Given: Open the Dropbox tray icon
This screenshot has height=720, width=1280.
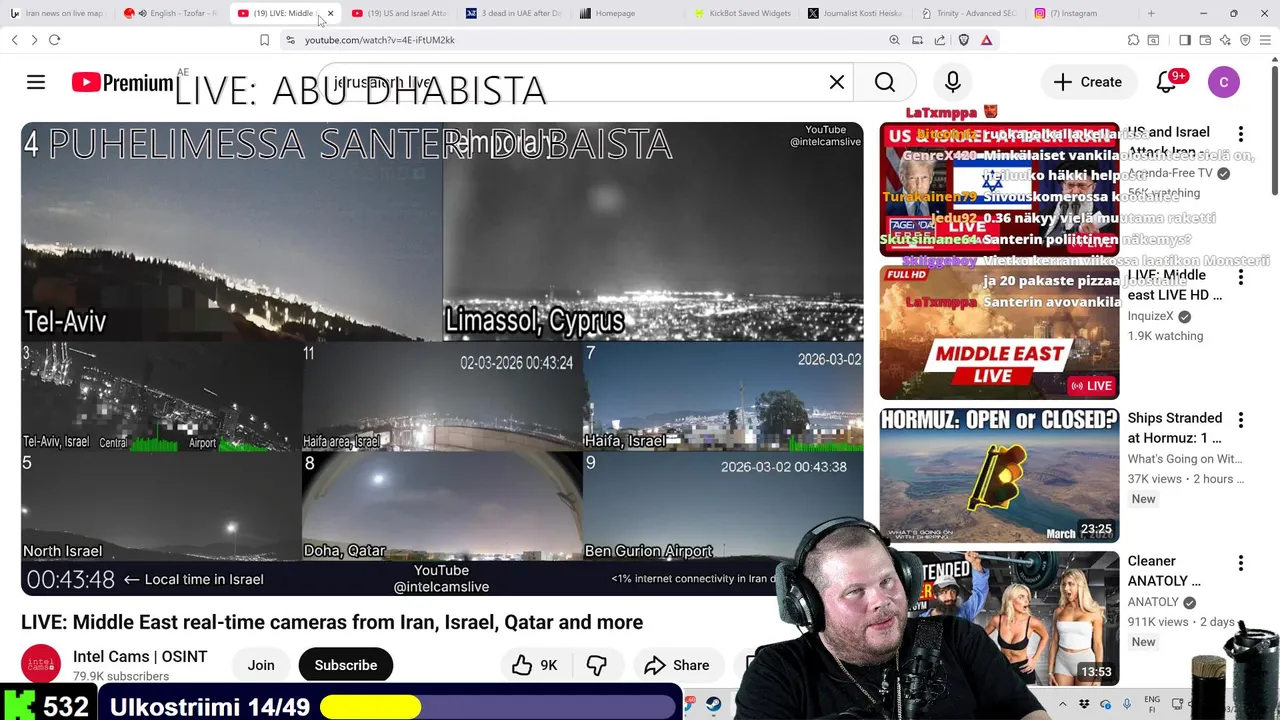Looking at the screenshot, I should 1085,705.
